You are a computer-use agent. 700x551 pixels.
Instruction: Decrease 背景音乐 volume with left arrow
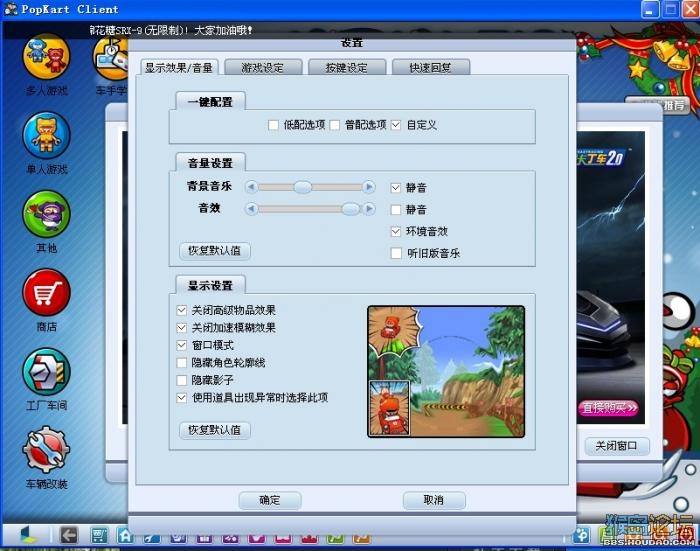[x=251, y=187]
